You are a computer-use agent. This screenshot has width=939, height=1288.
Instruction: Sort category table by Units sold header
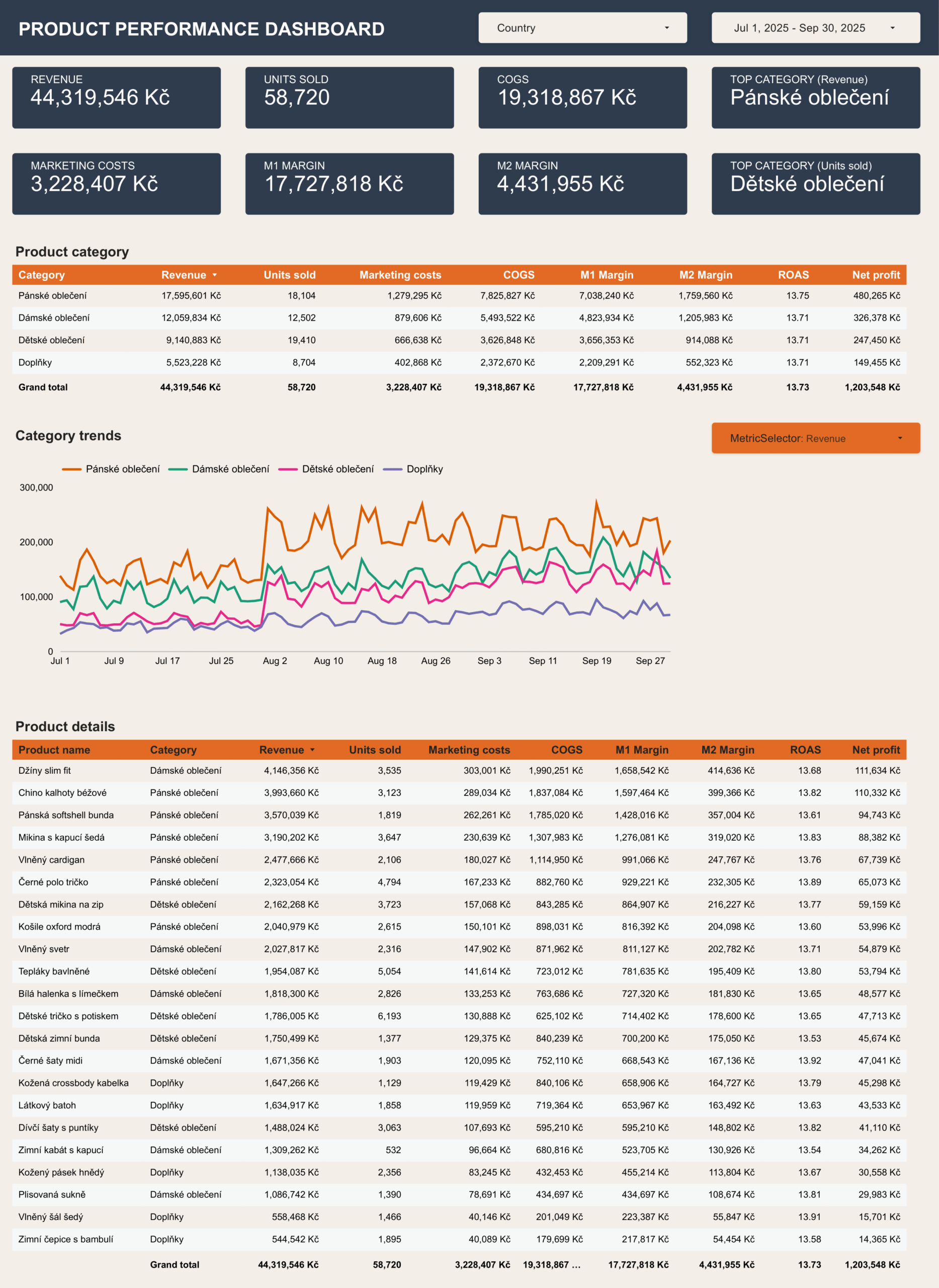(289, 275)
